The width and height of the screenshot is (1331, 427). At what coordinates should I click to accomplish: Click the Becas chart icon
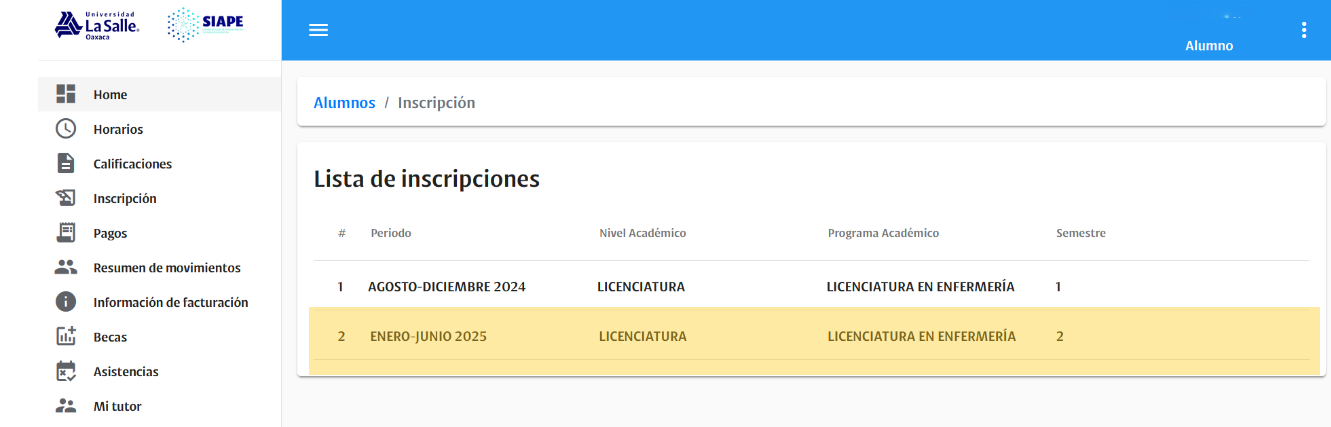[x=66, y=337]
